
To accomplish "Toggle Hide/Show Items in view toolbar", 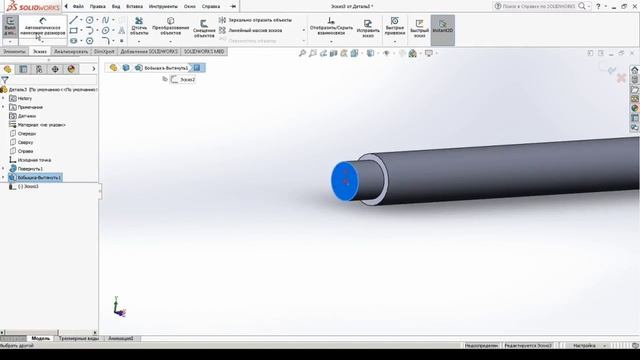I will coord(386,53).
